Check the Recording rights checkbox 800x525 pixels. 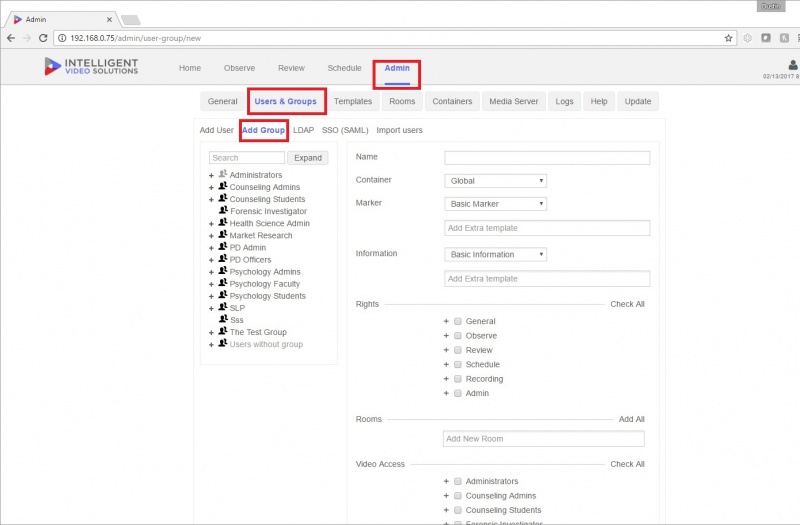tap(458, 379)
